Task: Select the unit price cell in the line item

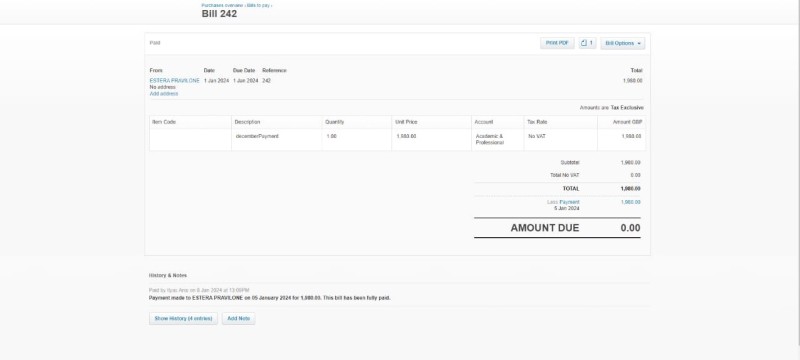Action: 432,140
